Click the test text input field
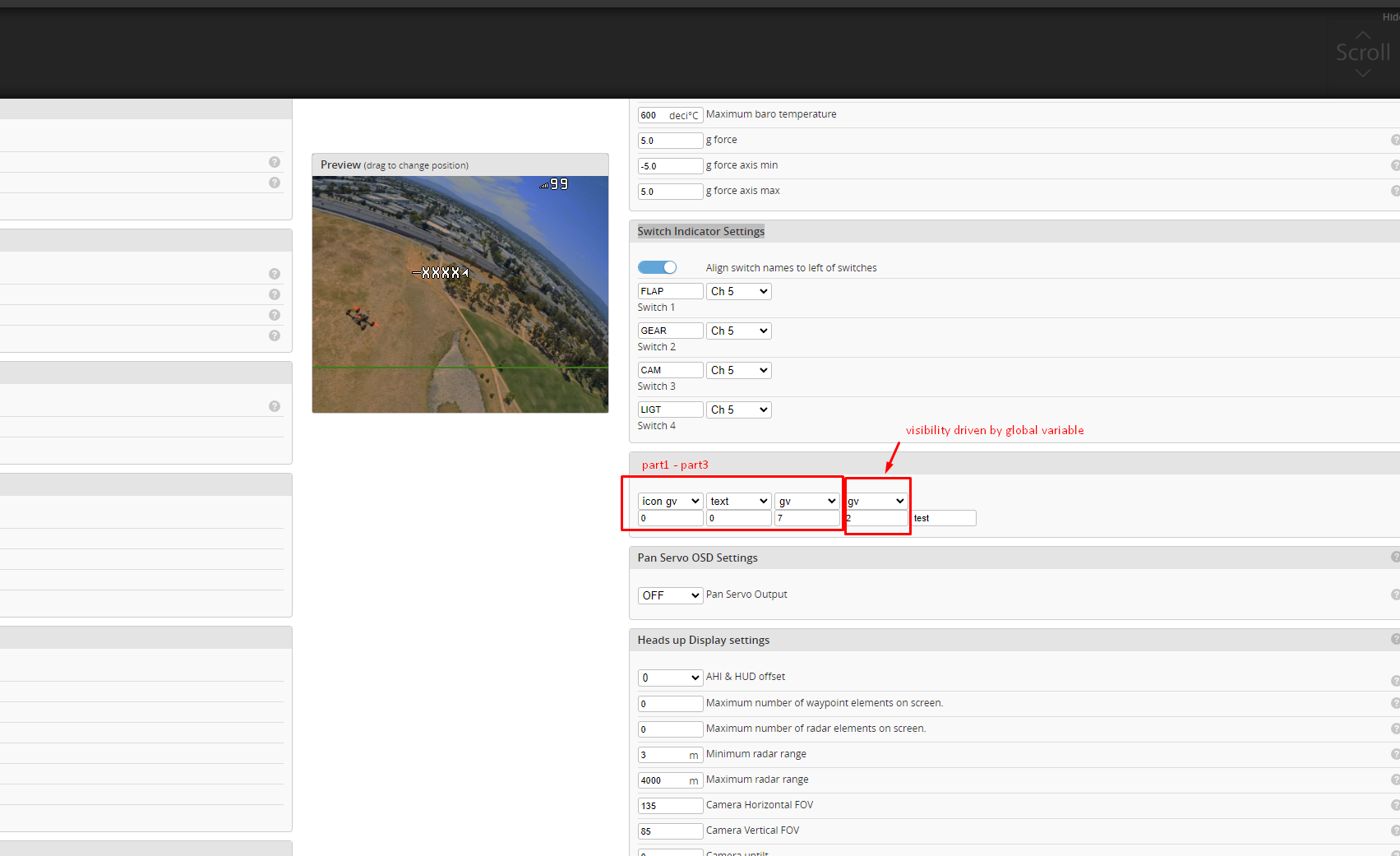 coord(943,518)
